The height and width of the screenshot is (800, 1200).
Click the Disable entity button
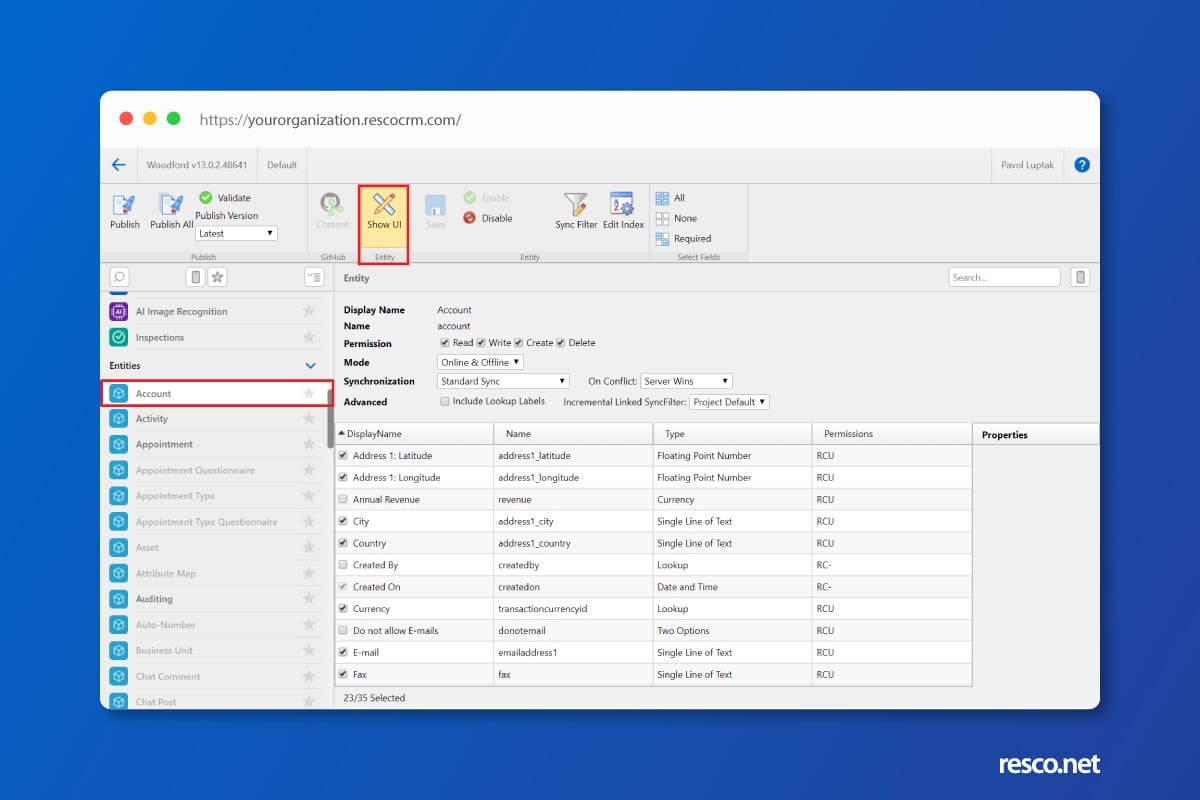click(488, 218)
